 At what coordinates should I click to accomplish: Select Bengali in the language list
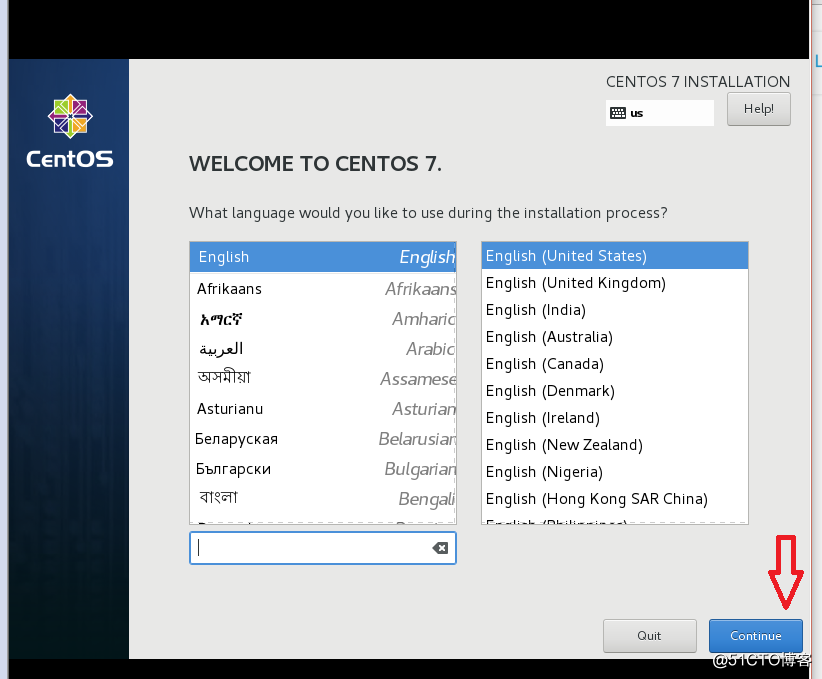pyautogui.click(x=323, y=499)
